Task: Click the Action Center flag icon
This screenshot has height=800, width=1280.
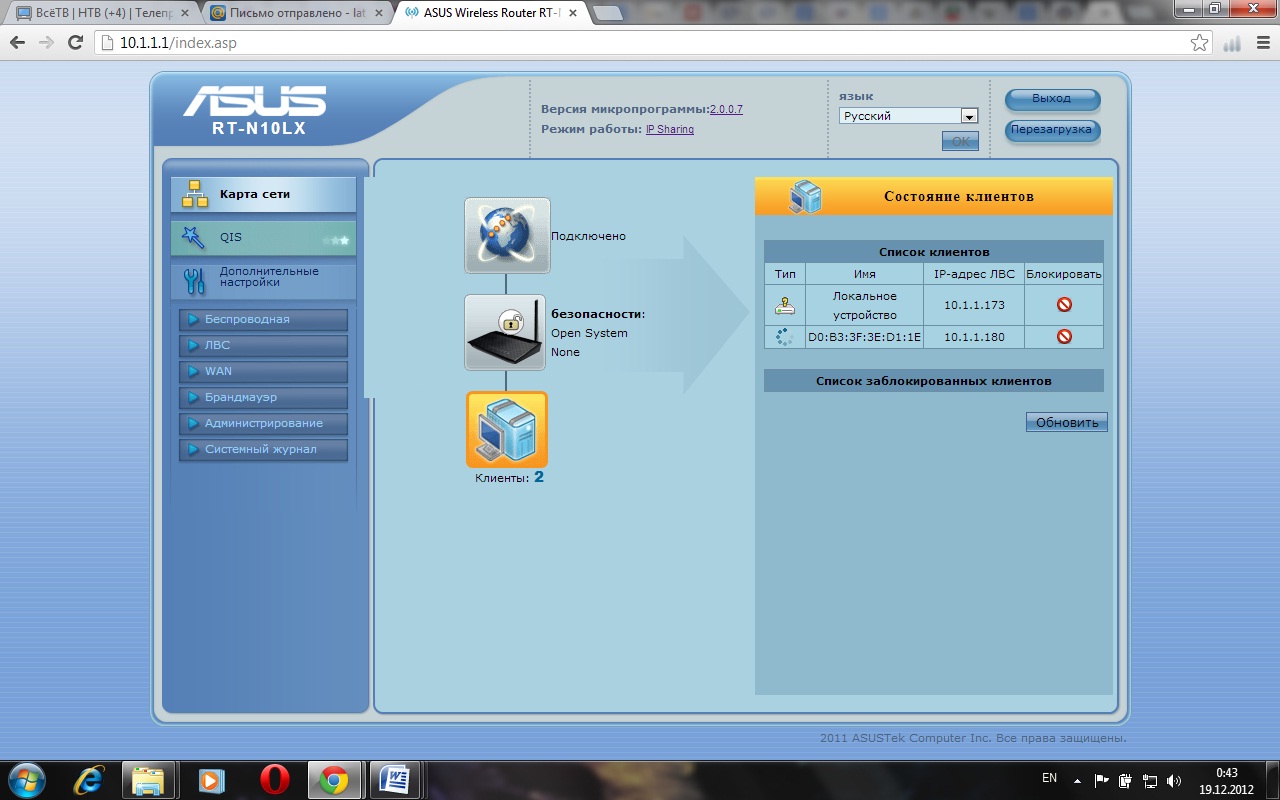Action: click(x=1102, y=780)
